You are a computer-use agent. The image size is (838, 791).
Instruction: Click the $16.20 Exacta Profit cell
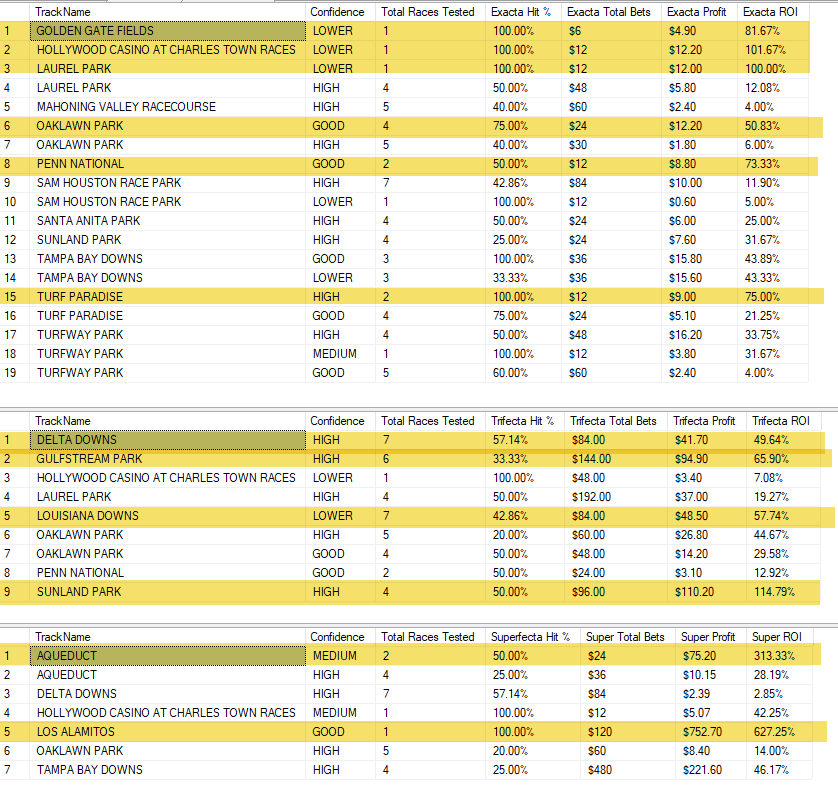[699, 335]
